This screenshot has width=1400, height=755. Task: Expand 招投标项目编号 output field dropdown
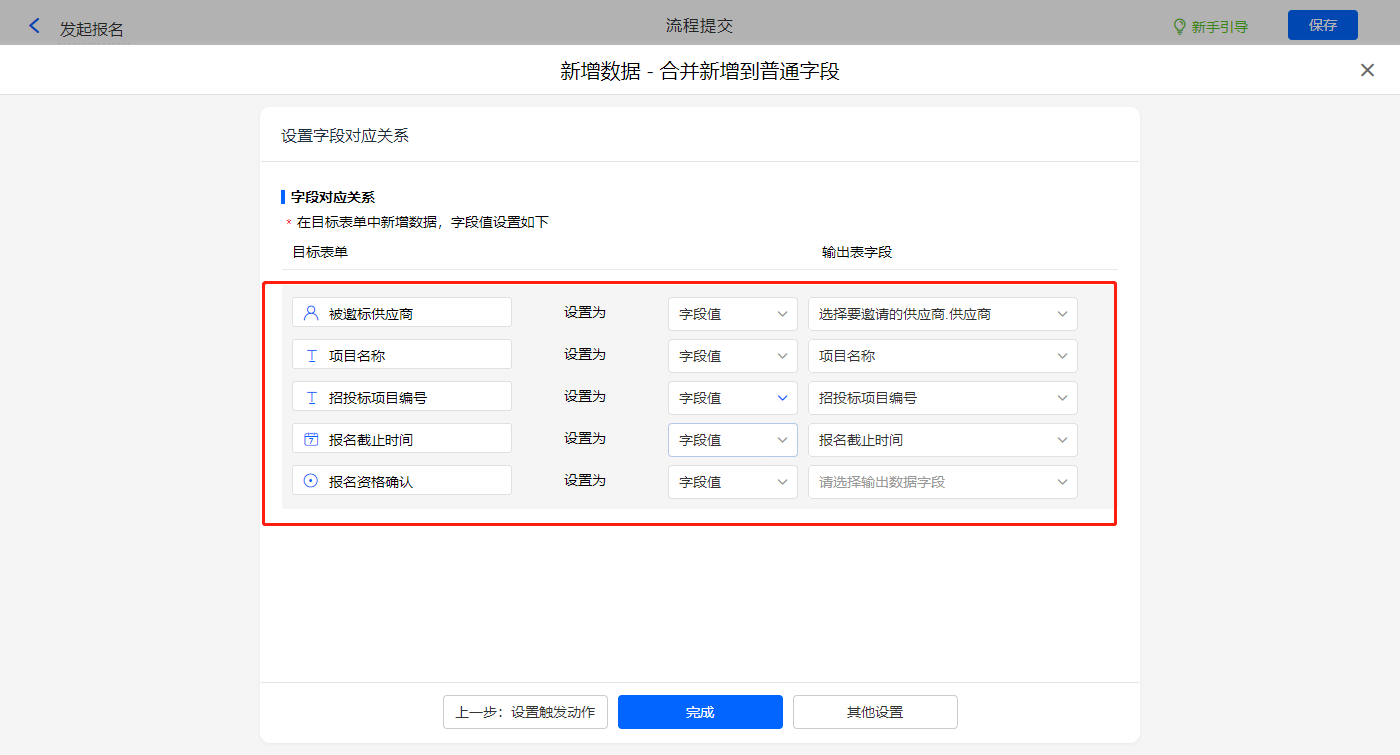coord(942,398)
